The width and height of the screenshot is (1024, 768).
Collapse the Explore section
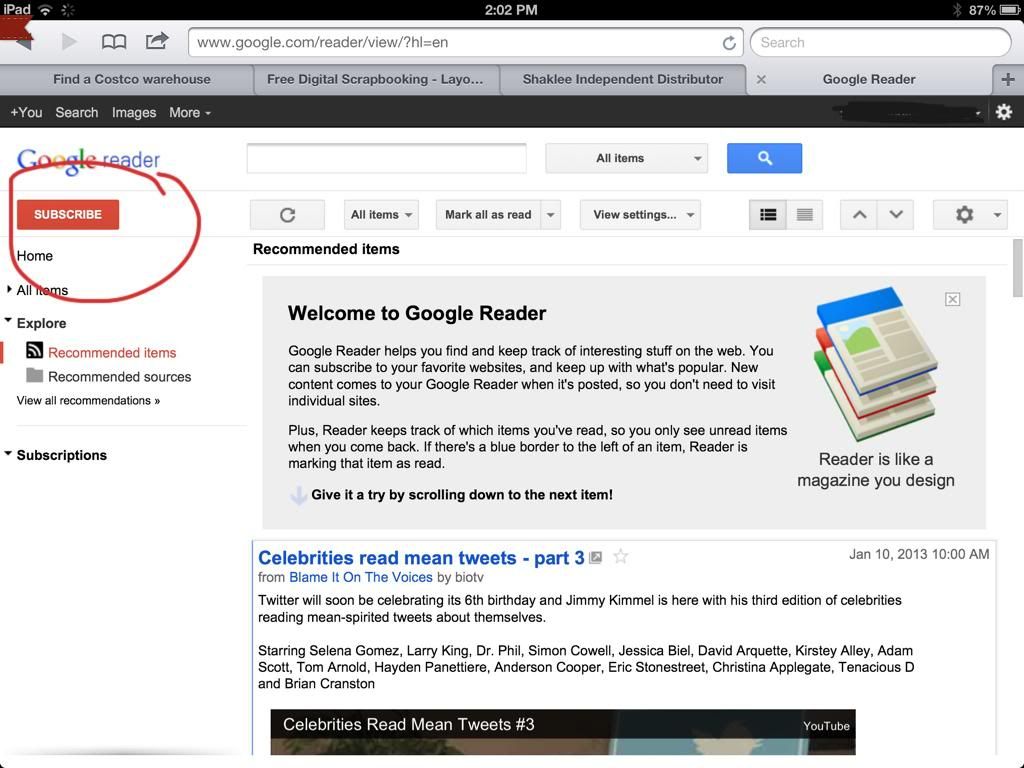click(x=8, y=321)
